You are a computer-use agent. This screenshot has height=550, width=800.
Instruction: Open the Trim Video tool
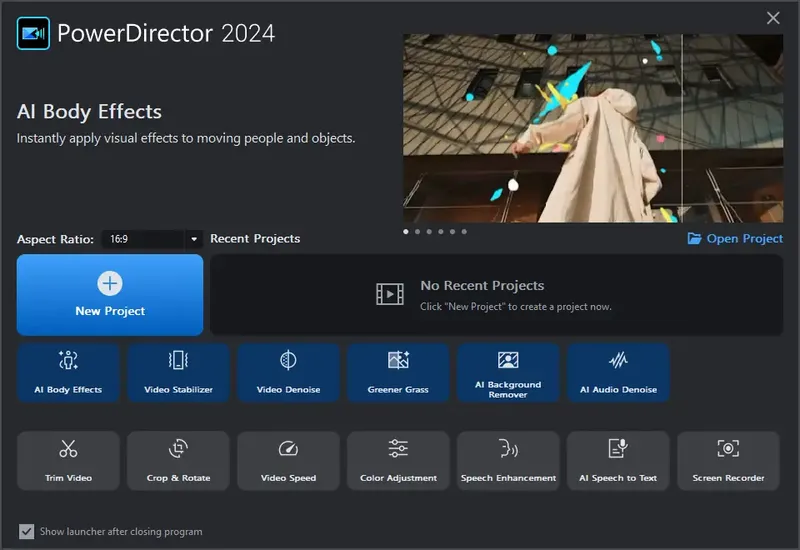point(68,461)
